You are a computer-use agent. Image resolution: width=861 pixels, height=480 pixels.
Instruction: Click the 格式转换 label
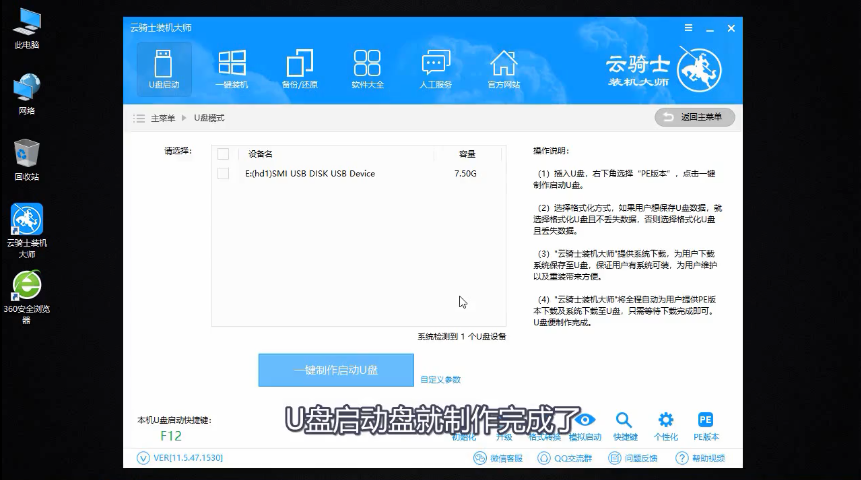click(545, 437)
